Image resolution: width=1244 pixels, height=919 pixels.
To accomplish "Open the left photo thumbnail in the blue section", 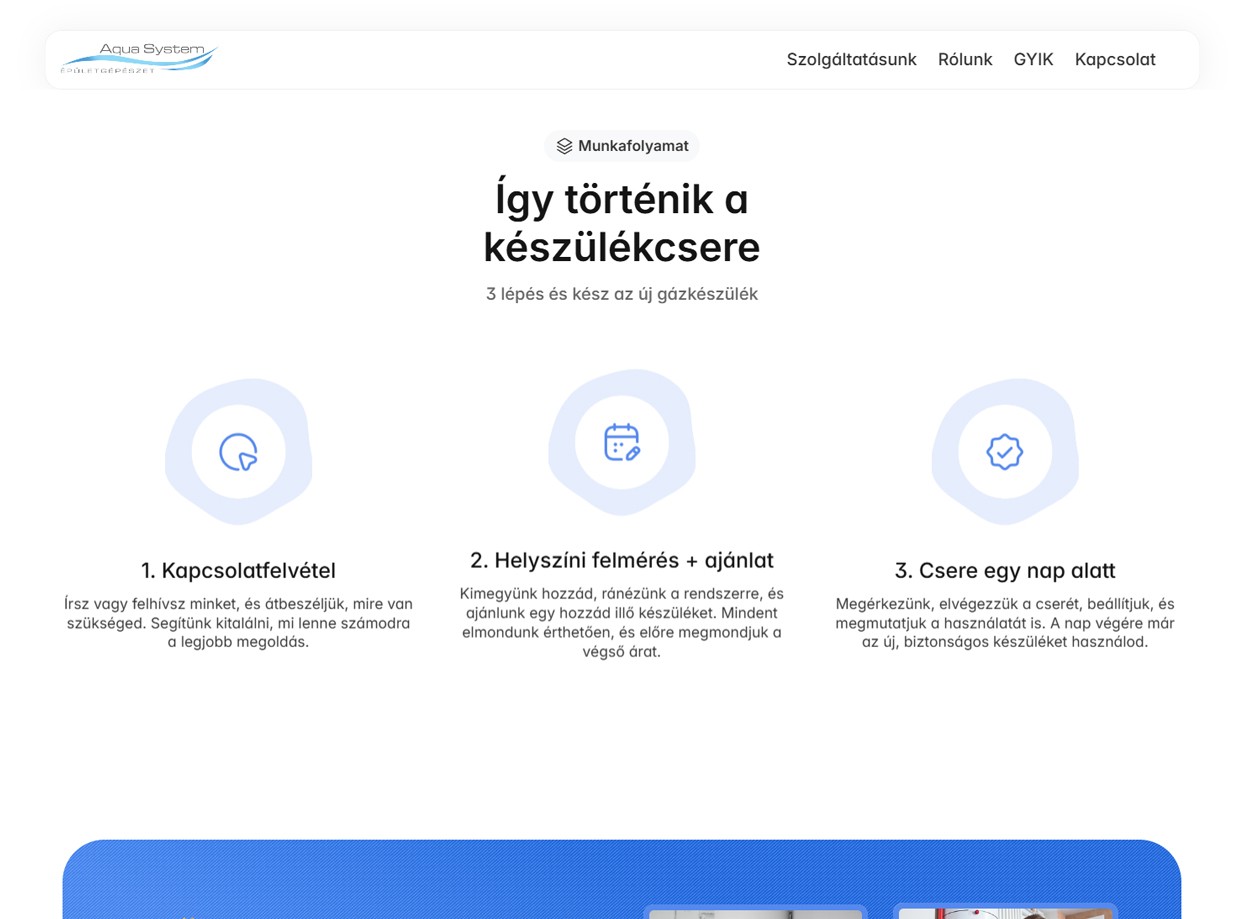I will point(755,912).
